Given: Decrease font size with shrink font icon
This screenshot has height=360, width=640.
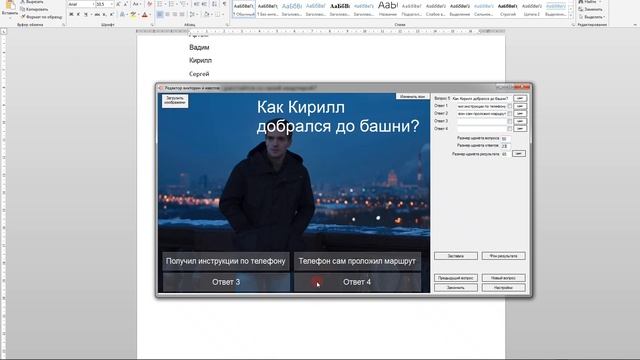Looking at the screenshot, I should coord(126,4).
